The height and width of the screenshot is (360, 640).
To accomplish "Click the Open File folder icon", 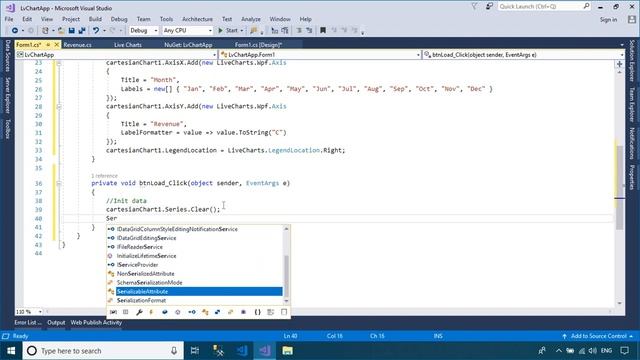I will pyautogui.click(x=61, y=31).
